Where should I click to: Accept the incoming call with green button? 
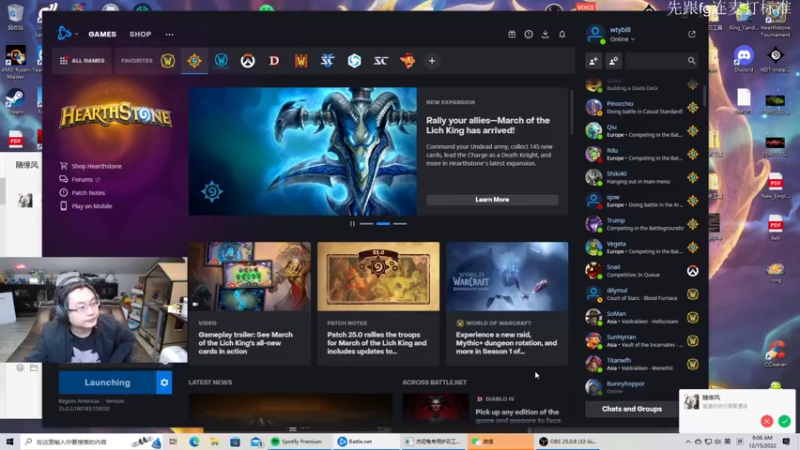pos(784,421)
